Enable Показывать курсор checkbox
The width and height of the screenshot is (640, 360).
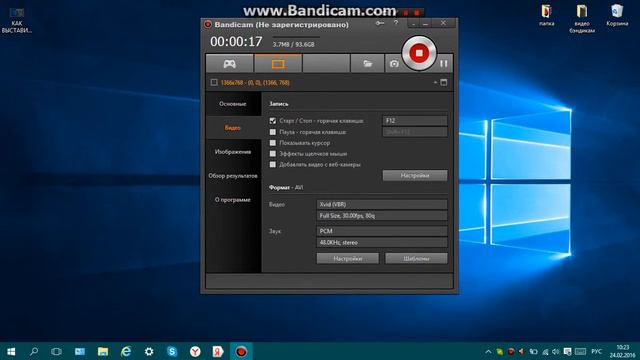(273, 143)
